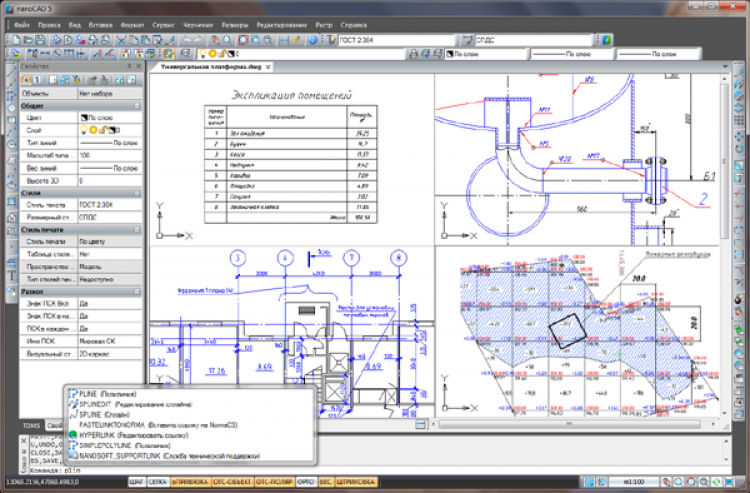The width and height of the screenshot is (750, 493).
Task: Click the vertical scrollbar of the drawing area
Action: tap(725, 163)
